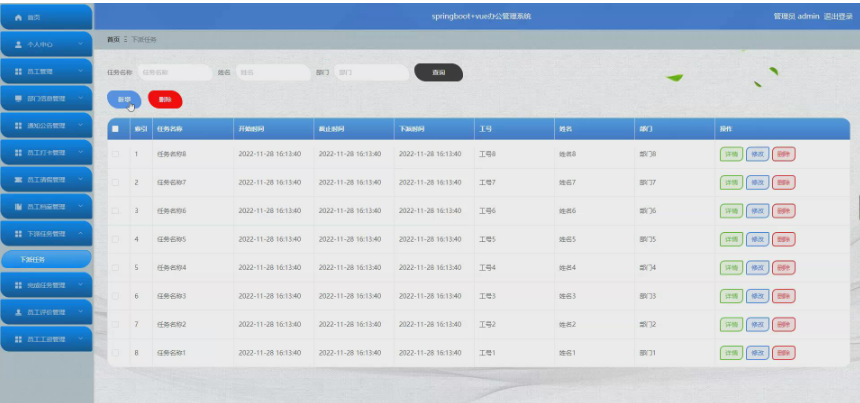
Task: Click the blue 新增 button
Action: 124,99
